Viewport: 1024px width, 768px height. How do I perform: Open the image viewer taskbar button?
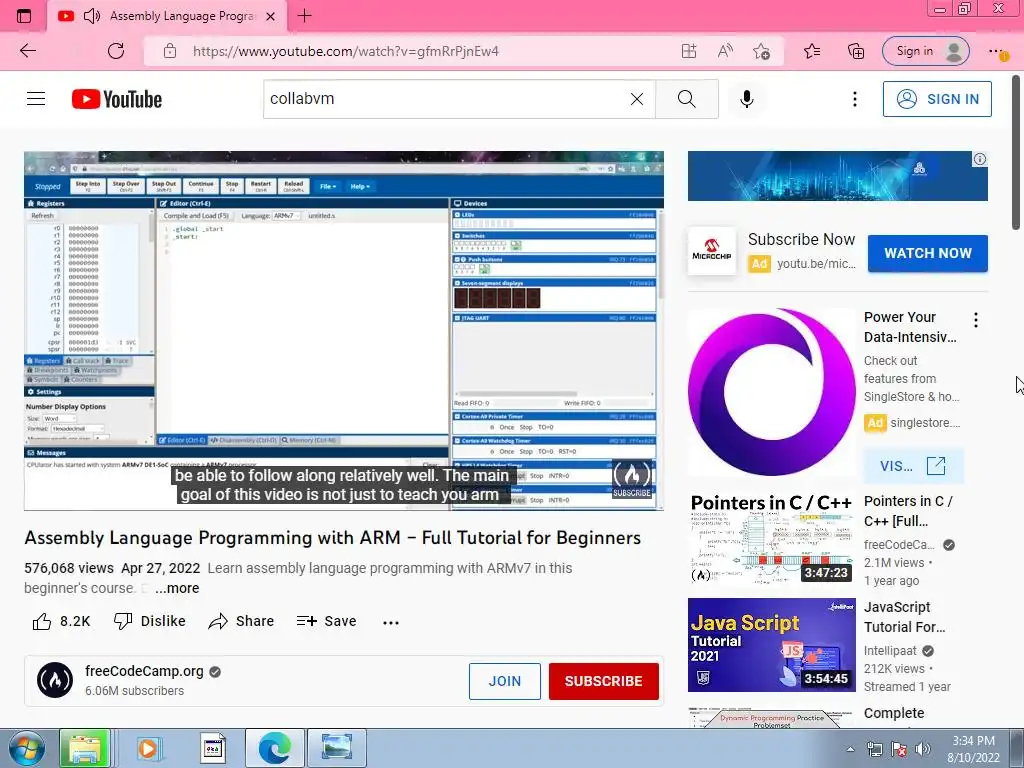[x=336, y=748]
